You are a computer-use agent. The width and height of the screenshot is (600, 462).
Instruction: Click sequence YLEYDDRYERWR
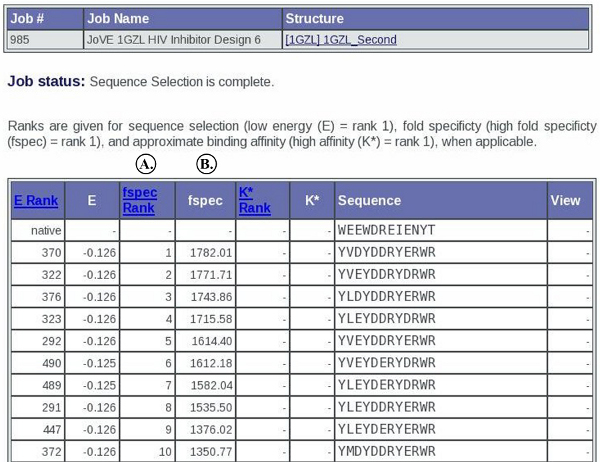(x=386, y=407)
